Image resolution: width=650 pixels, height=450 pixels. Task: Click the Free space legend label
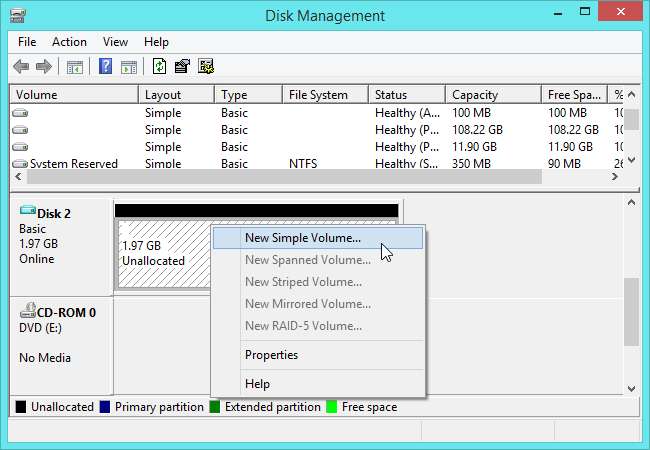(369, 407)
